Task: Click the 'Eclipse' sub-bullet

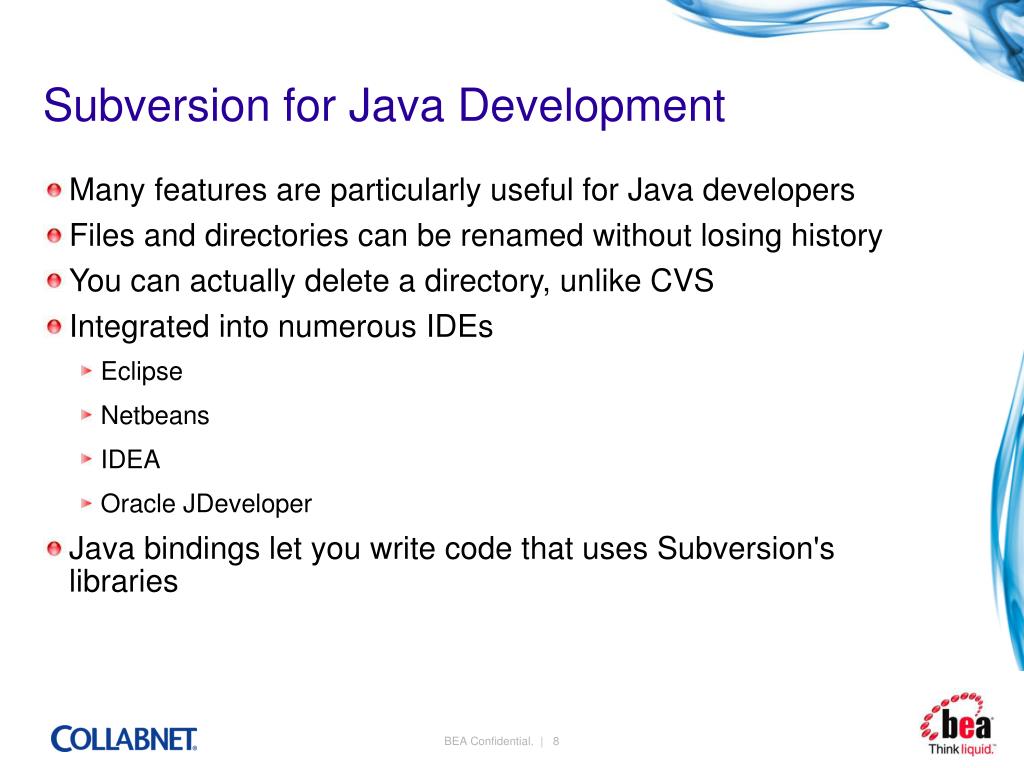Action: point(142,372)
